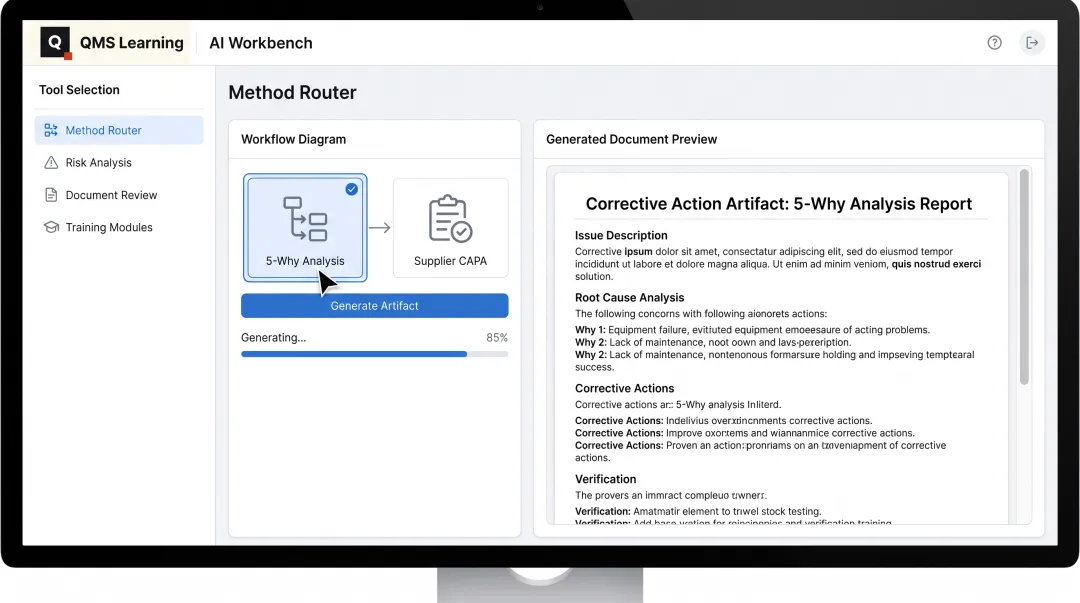The image size is (1080, 603).
Task: Select Method Router in Tool Selection
Action: click(x=119, y=130)
